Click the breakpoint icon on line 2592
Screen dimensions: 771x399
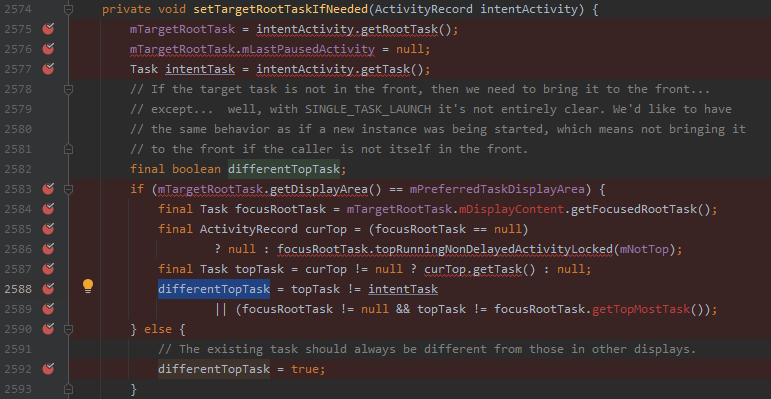(x=48, y=368)
